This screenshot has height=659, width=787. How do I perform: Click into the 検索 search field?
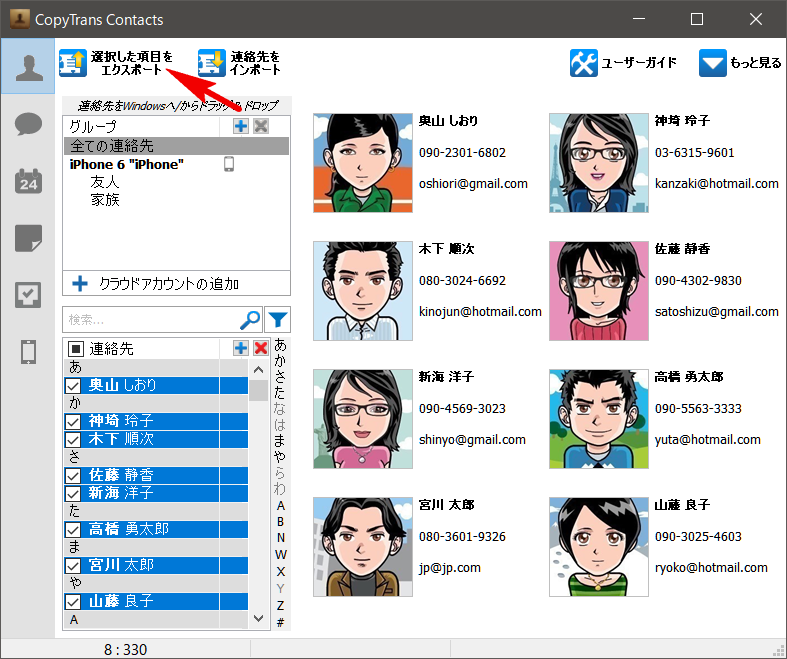point(151,320)
